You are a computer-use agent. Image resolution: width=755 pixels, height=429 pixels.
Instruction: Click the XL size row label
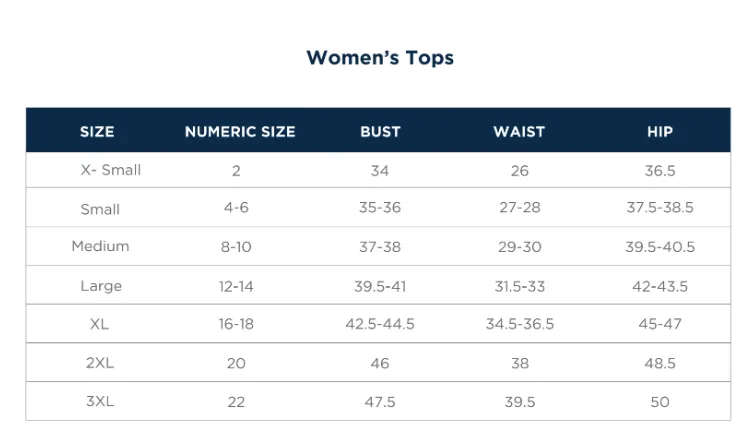pos(99,324)
